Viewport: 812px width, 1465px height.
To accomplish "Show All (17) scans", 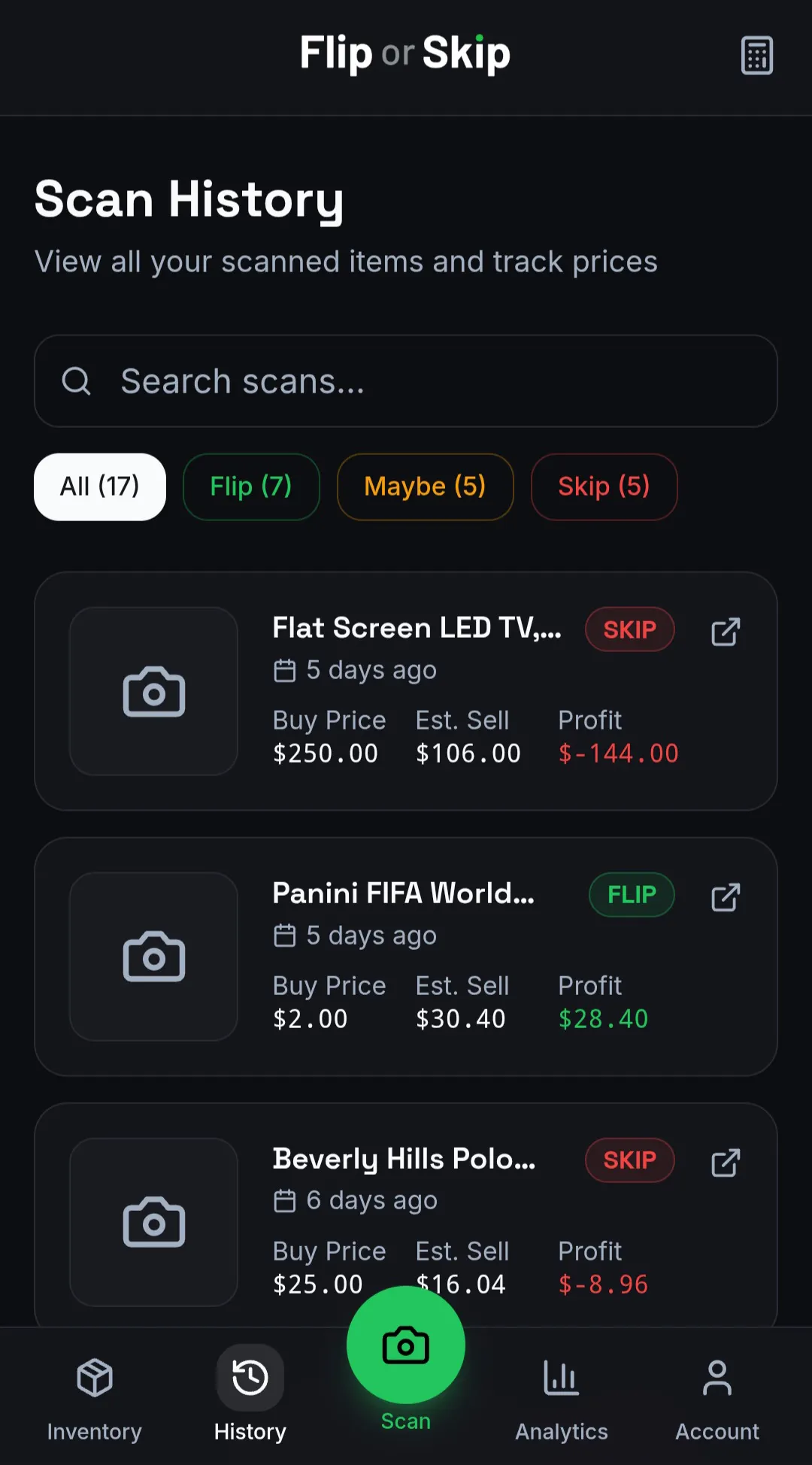I will click(x=100, y=487).
